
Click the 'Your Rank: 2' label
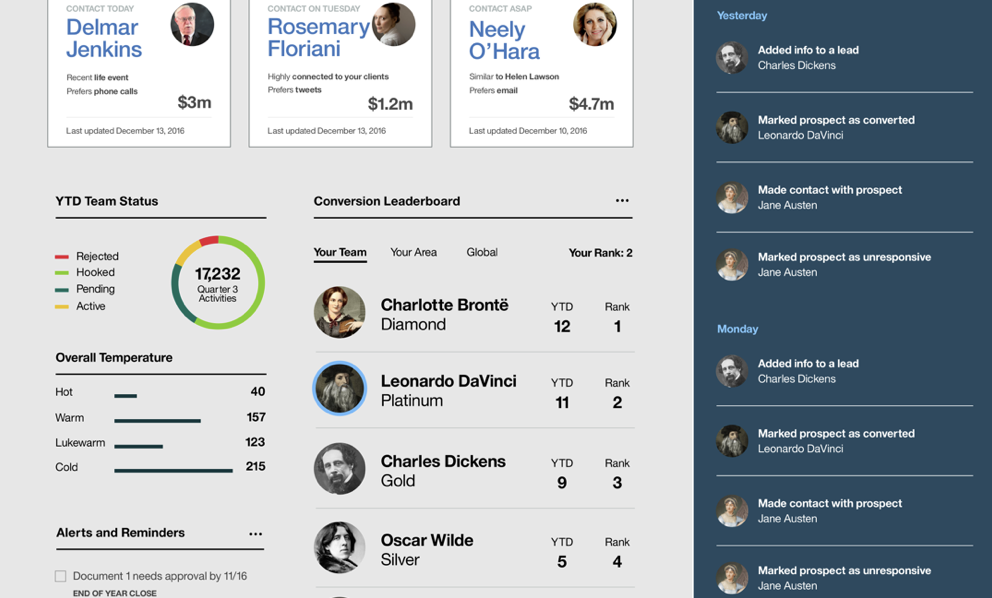click(x=600, y=252)
